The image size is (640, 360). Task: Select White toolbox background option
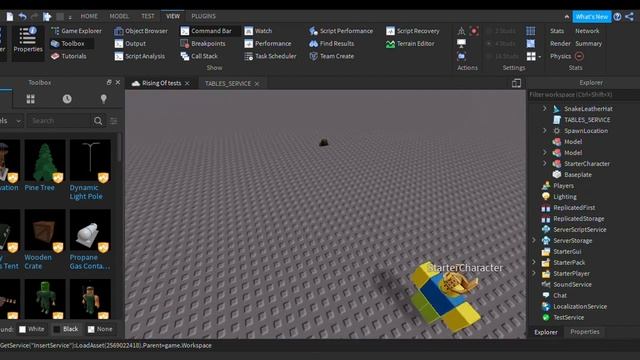tap(31, 329)
